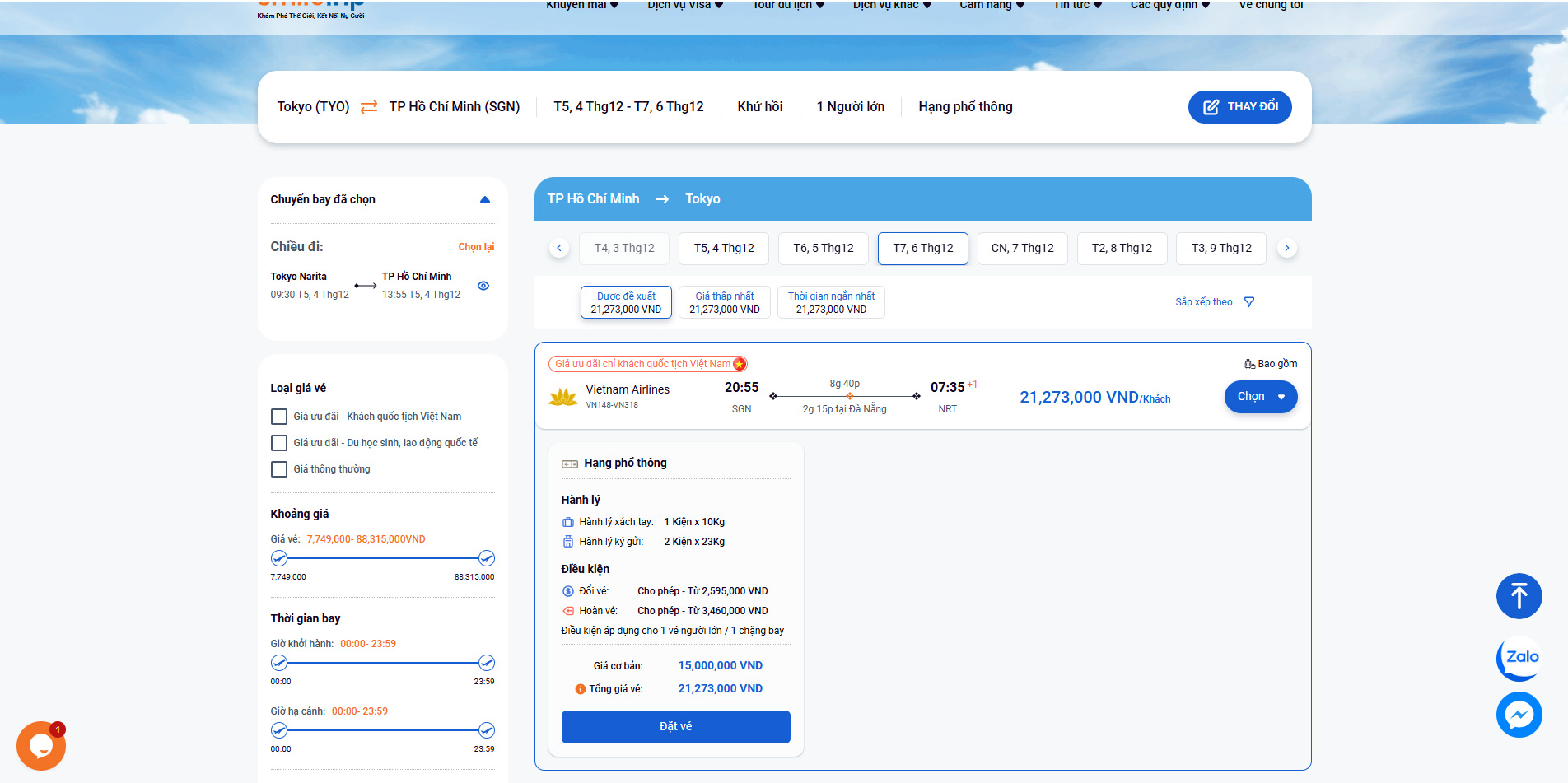
Task: Check 'Giá ưu đãi - Khách quốc tịch Việt Nam'
Action: tap(279, 417)
